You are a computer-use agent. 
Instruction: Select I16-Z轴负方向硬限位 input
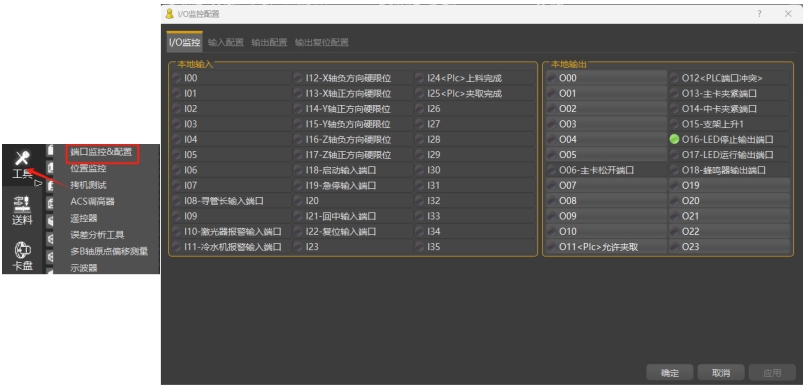click(353, 139)
